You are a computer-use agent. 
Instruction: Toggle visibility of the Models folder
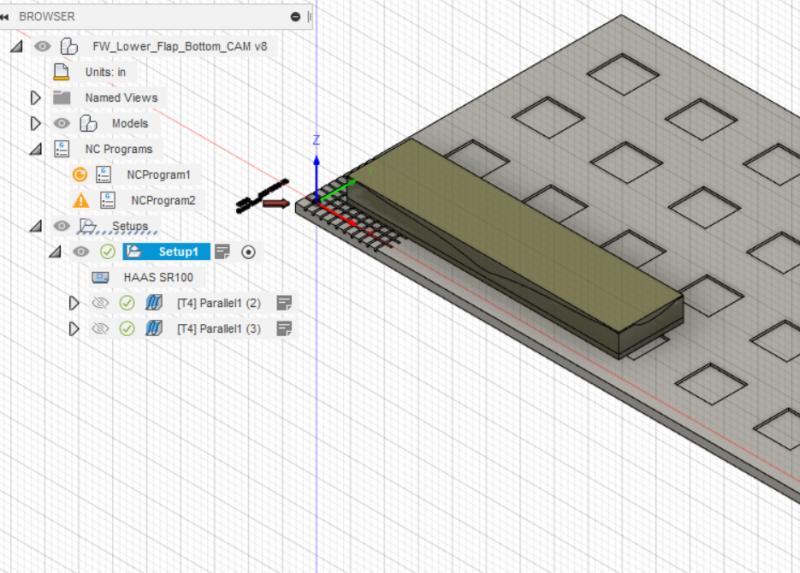[x=62, y=124]
